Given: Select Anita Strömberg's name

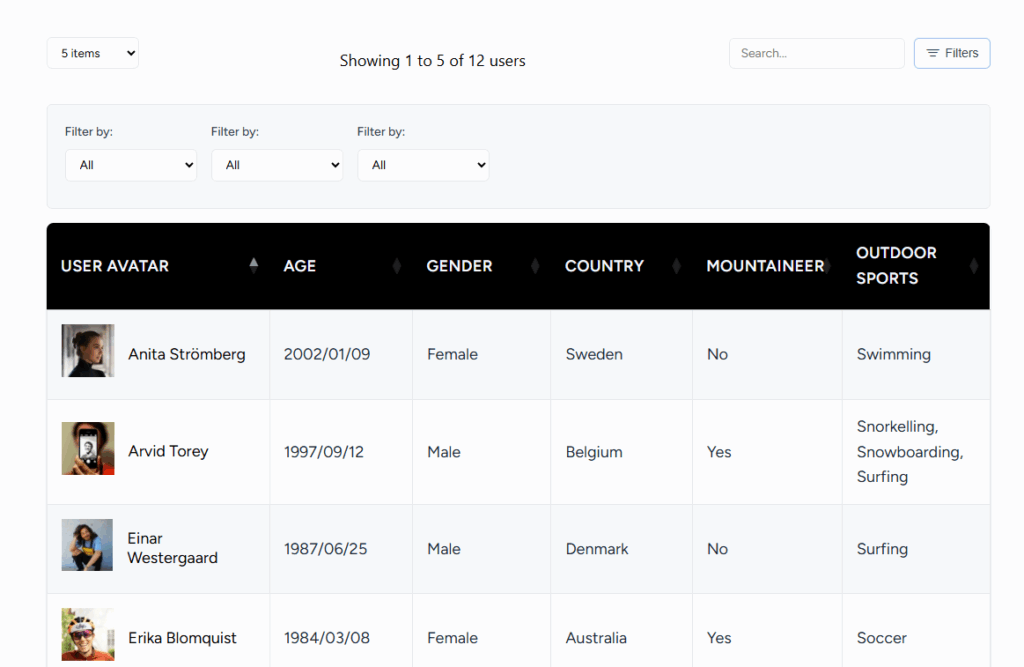Looking at the screenshot, I should [x=185, y=354].
